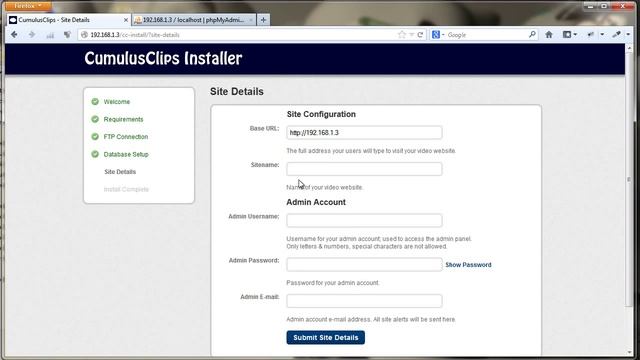Click the Base URL input field
640x360 pixels.
[x=364, y=133]
